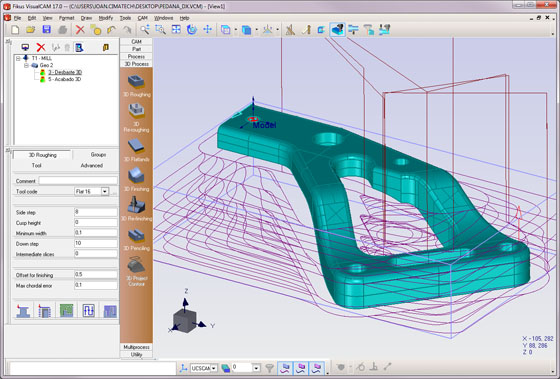560x379 pixels.
Task: Select the 3D Project Contour icon
Action: coord(136,266)
